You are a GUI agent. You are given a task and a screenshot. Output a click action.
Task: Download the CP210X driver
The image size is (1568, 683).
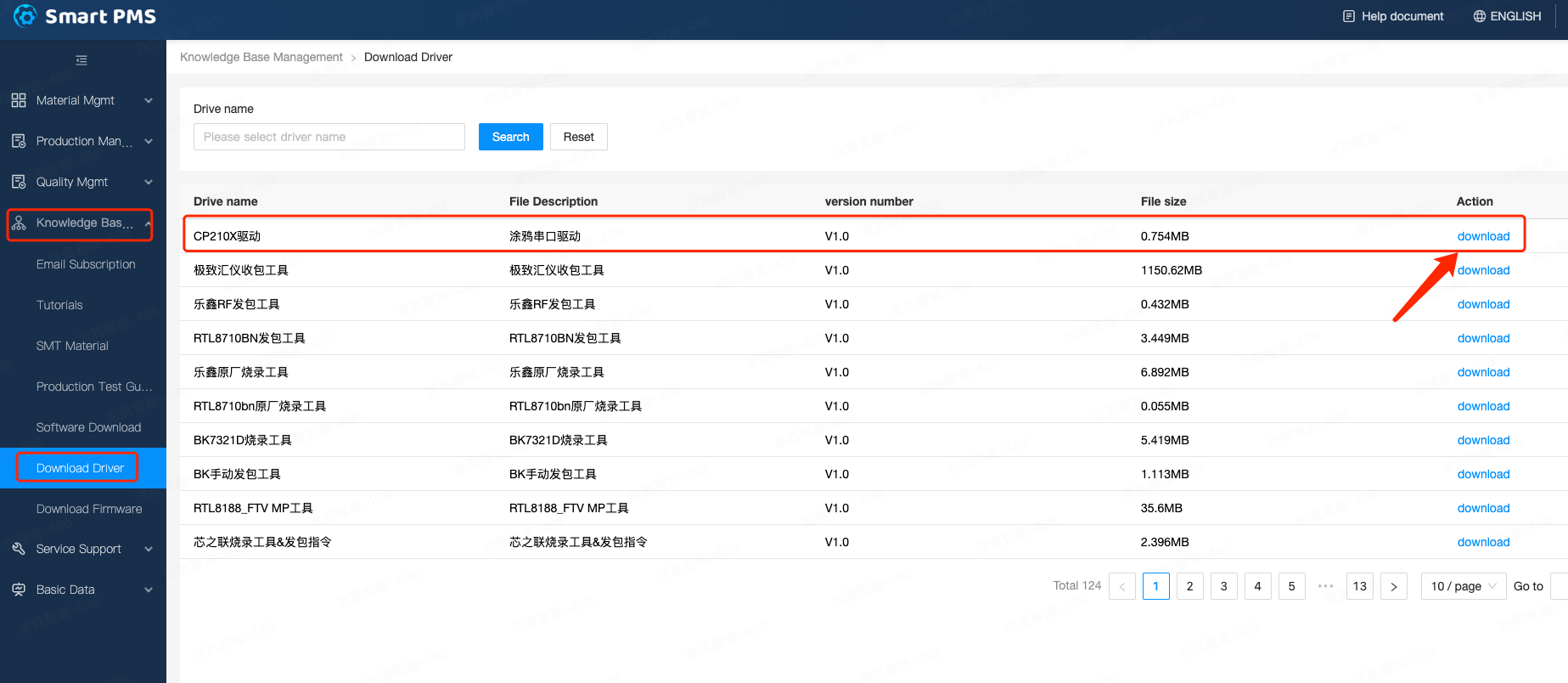[x=1483, y=236]
